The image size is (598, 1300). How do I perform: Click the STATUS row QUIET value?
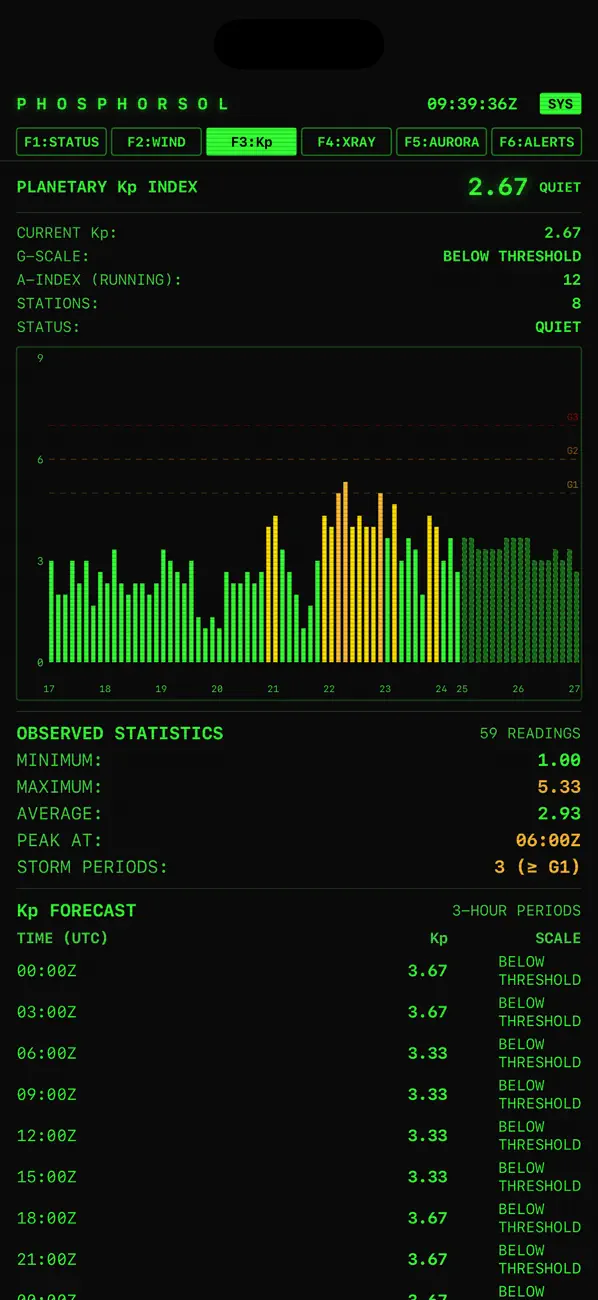(558, 327)
